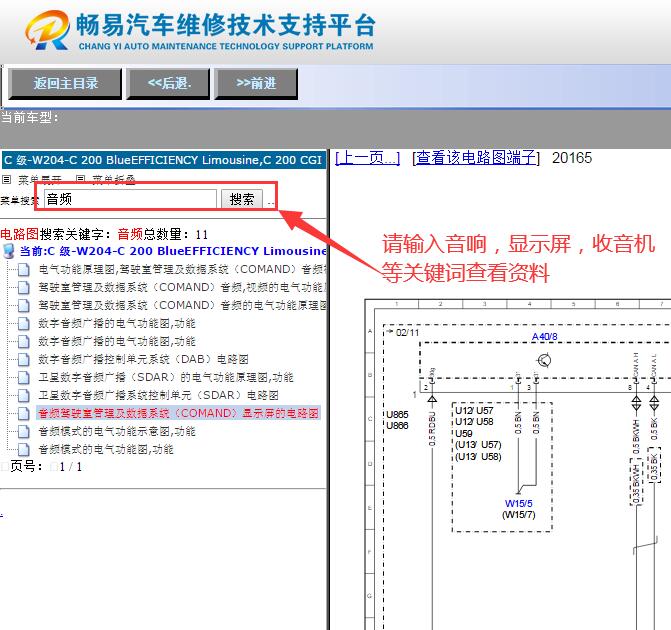Open 电气功能原理图,驾驶室管理及数据系统（COMAND）entry
Screen dimensions: 671x630
pyautogui.click(x=182, y=270)
